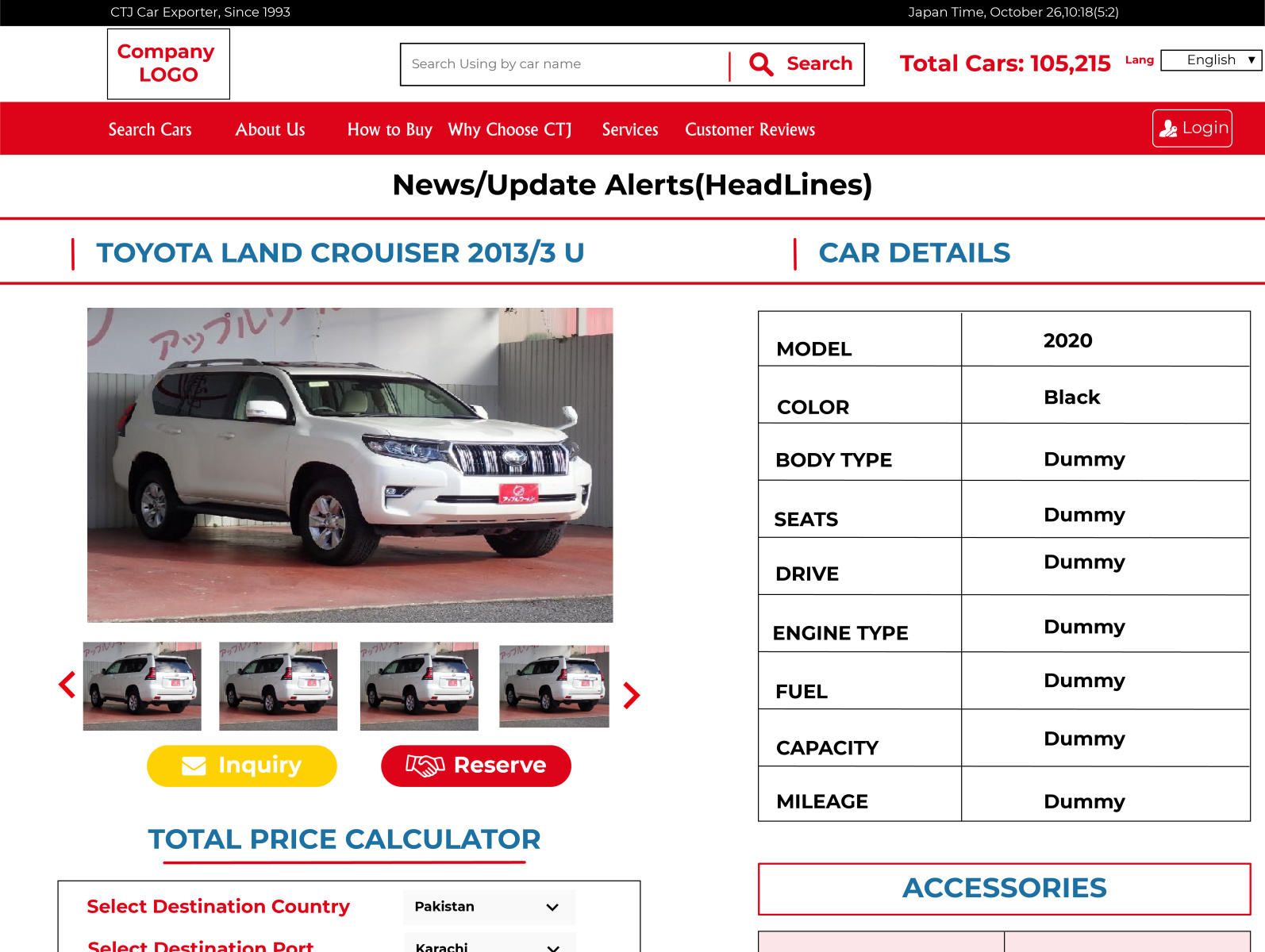Click the Total Cars: 105,215 text
Image resolution: width=1265 pixels, height=952 pixels.
click(1005, 63)
